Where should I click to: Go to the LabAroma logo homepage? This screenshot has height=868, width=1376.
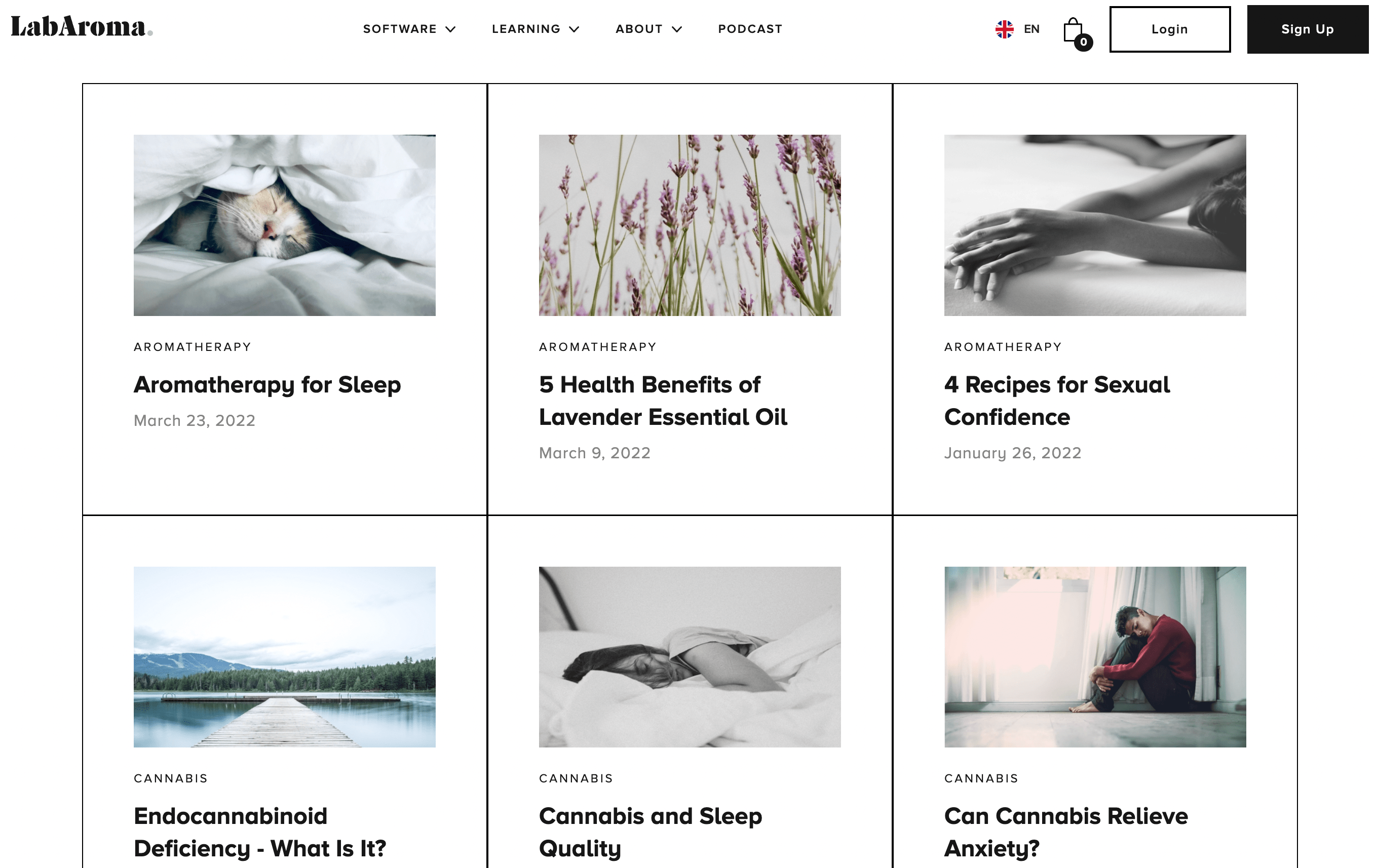(x=82, y=27)
